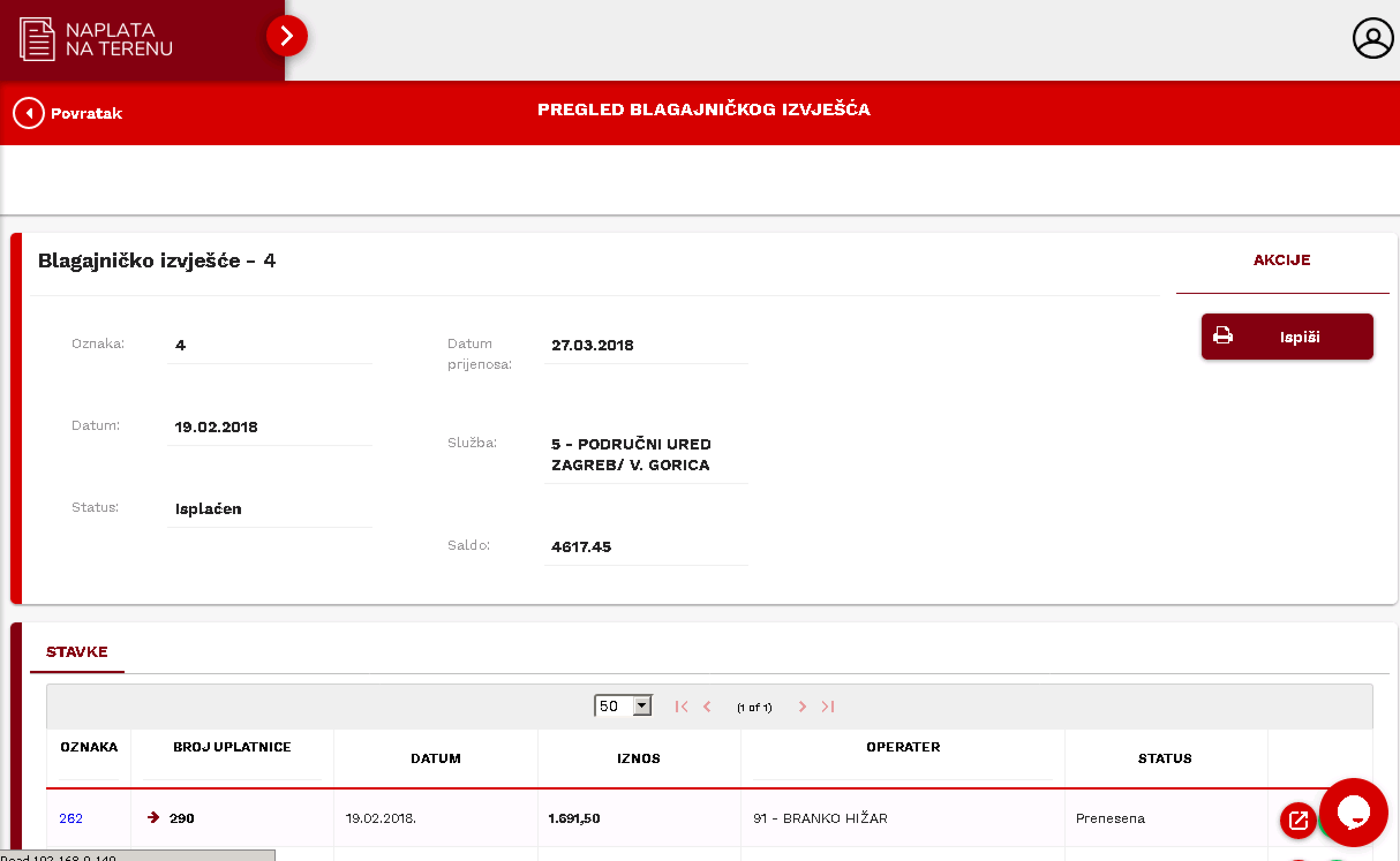Expand the sidebar with red chevron button

287,36
